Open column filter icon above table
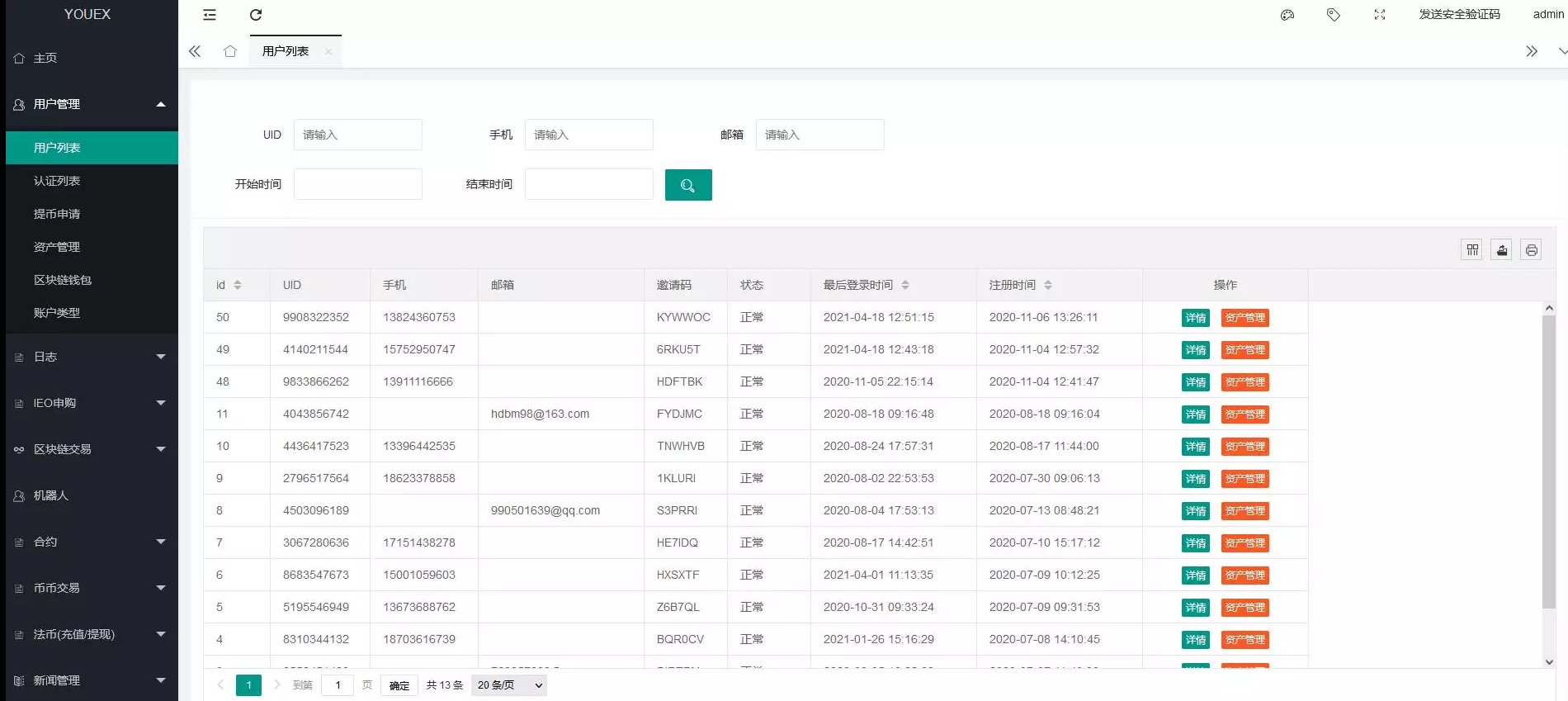 pyautogui.click(x=1472, y=249)
